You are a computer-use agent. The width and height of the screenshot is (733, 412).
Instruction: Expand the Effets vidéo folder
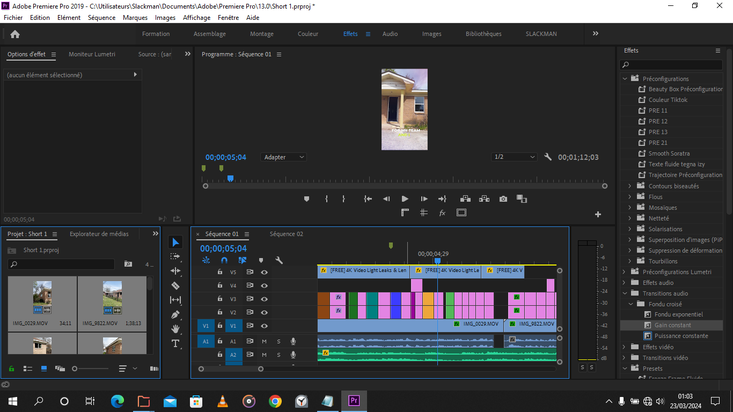(x=625, y=347)
